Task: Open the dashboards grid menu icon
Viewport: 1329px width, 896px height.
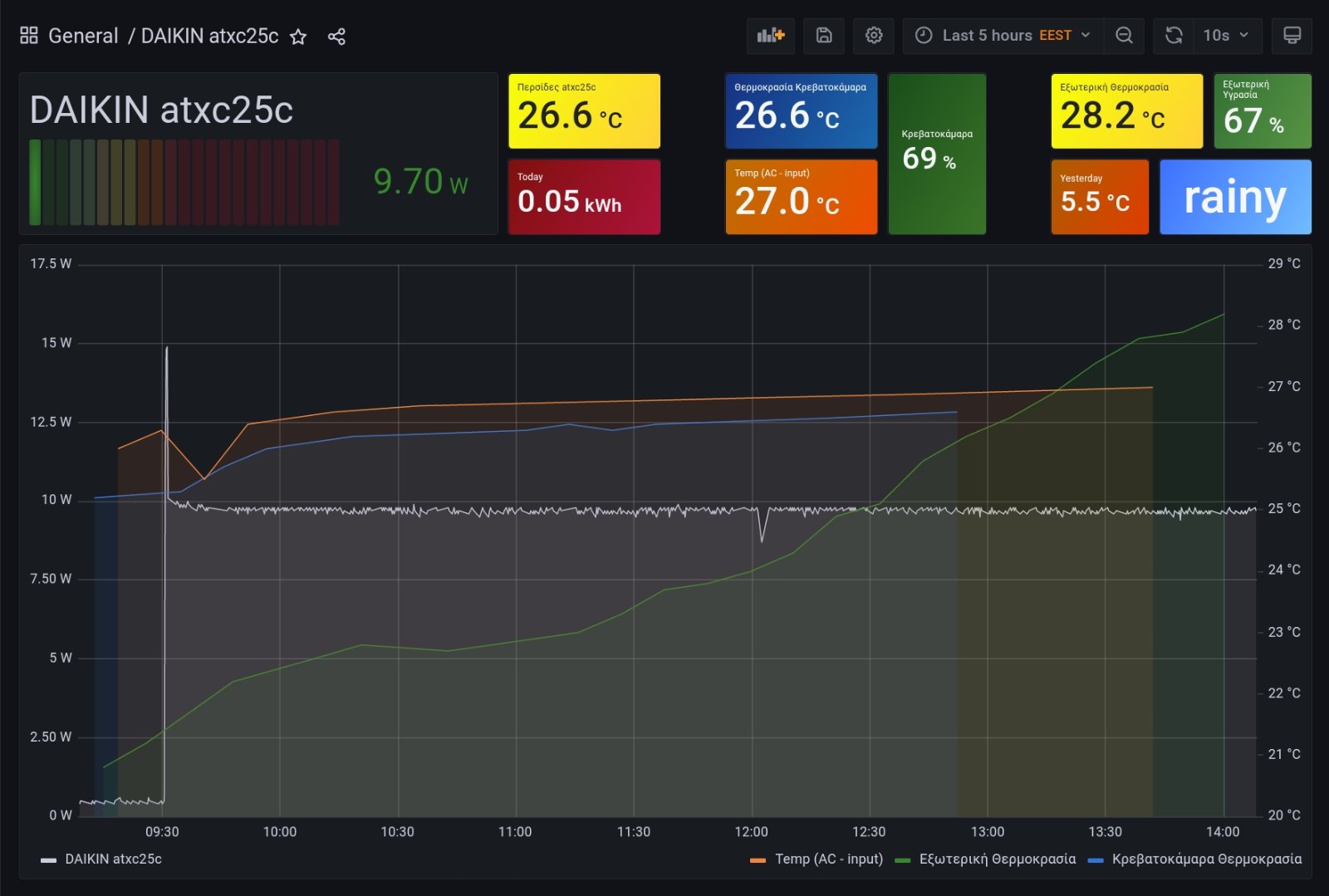Action: pos(29,36)
